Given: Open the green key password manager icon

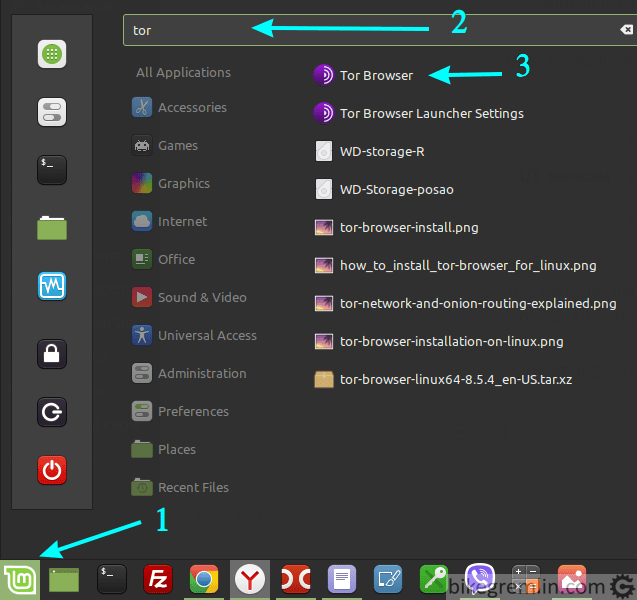Looking at the screenshot, I should (x=434, y=579).
